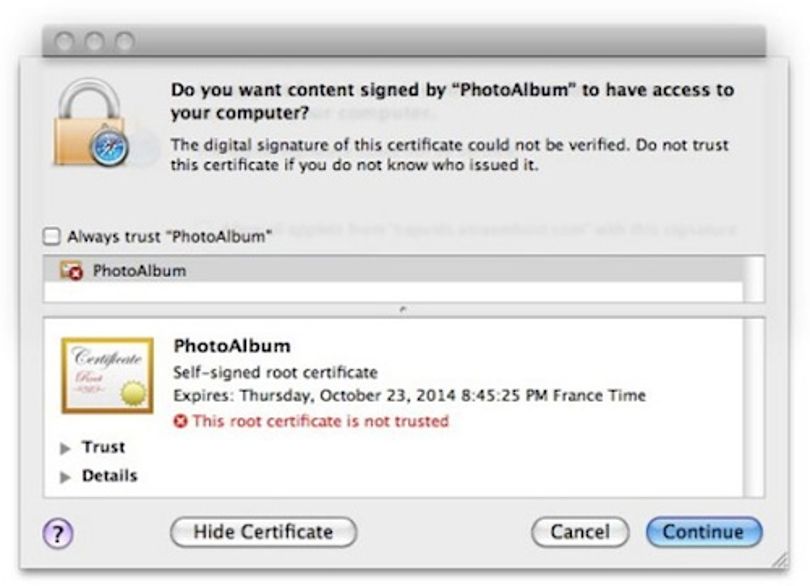Expand the Trust disclosure triangle
The image size is (810, 586).
[65, 448]
